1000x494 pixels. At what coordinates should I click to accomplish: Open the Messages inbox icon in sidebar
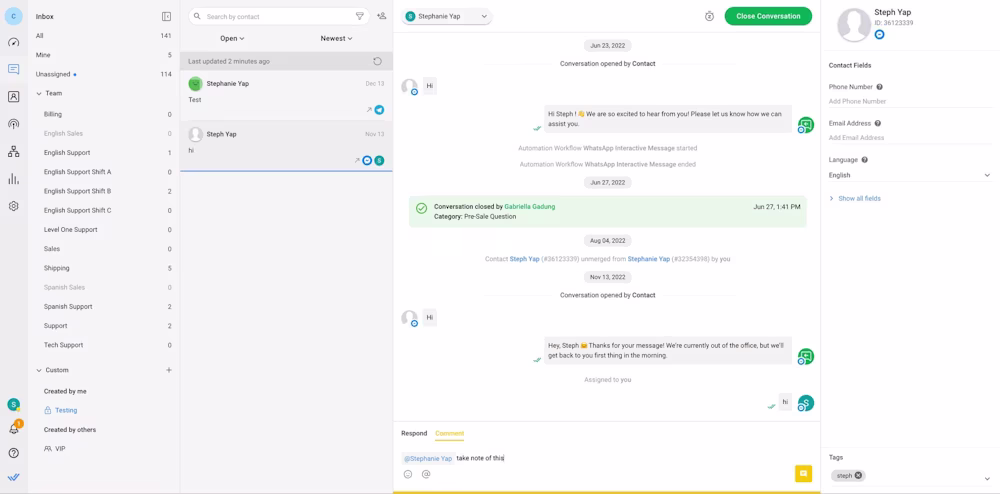(x=13, y=69)
